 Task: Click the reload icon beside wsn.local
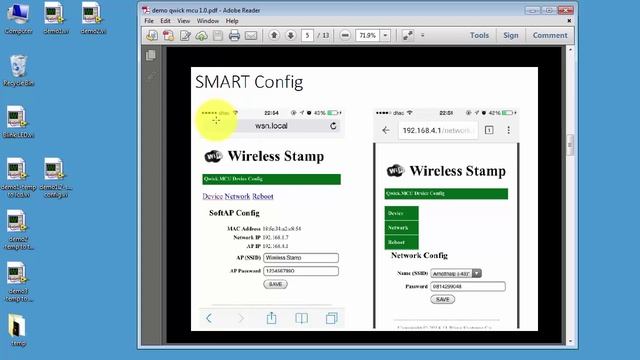[x=333, y=126]
